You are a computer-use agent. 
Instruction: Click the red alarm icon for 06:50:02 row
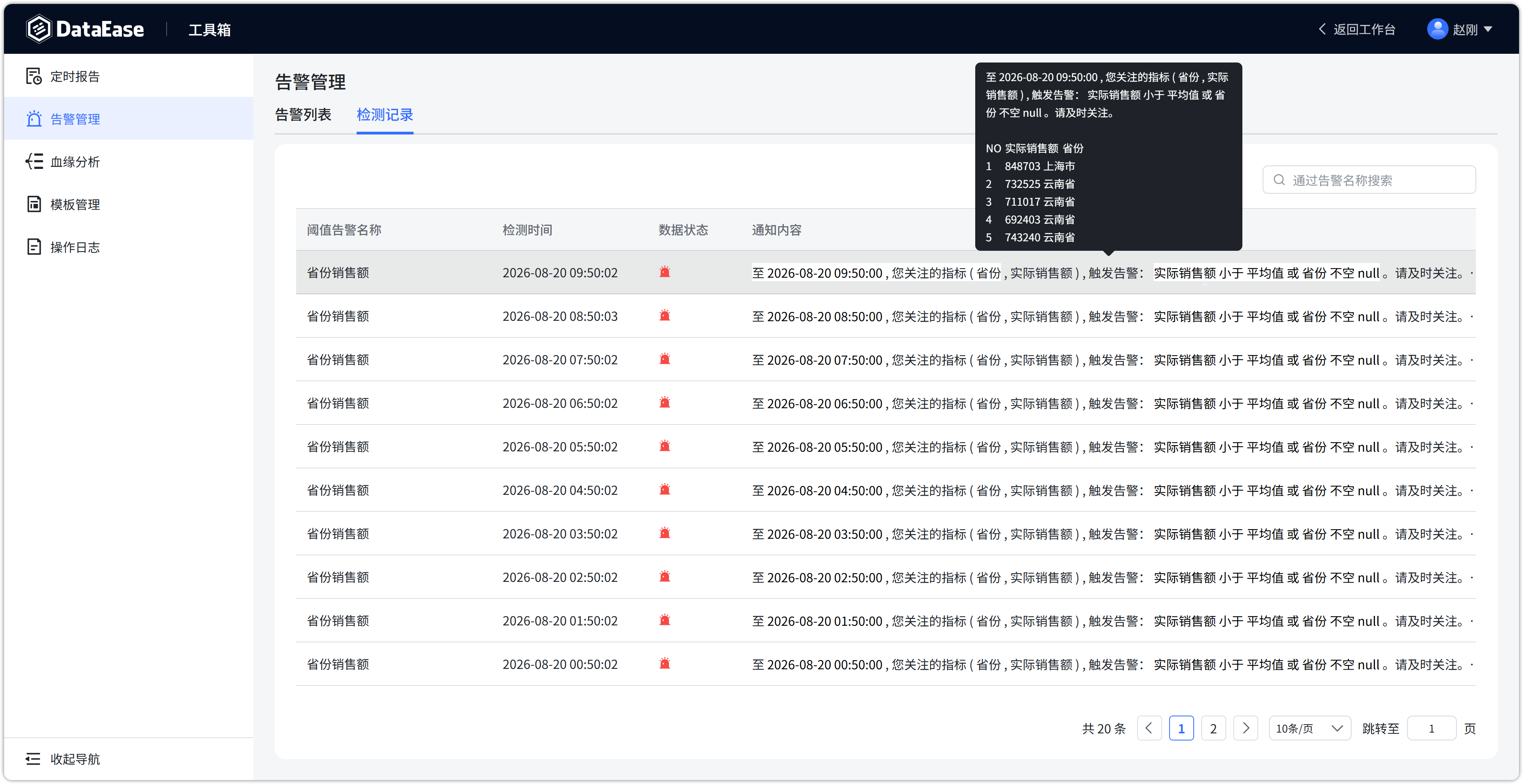tap(665, 402)
